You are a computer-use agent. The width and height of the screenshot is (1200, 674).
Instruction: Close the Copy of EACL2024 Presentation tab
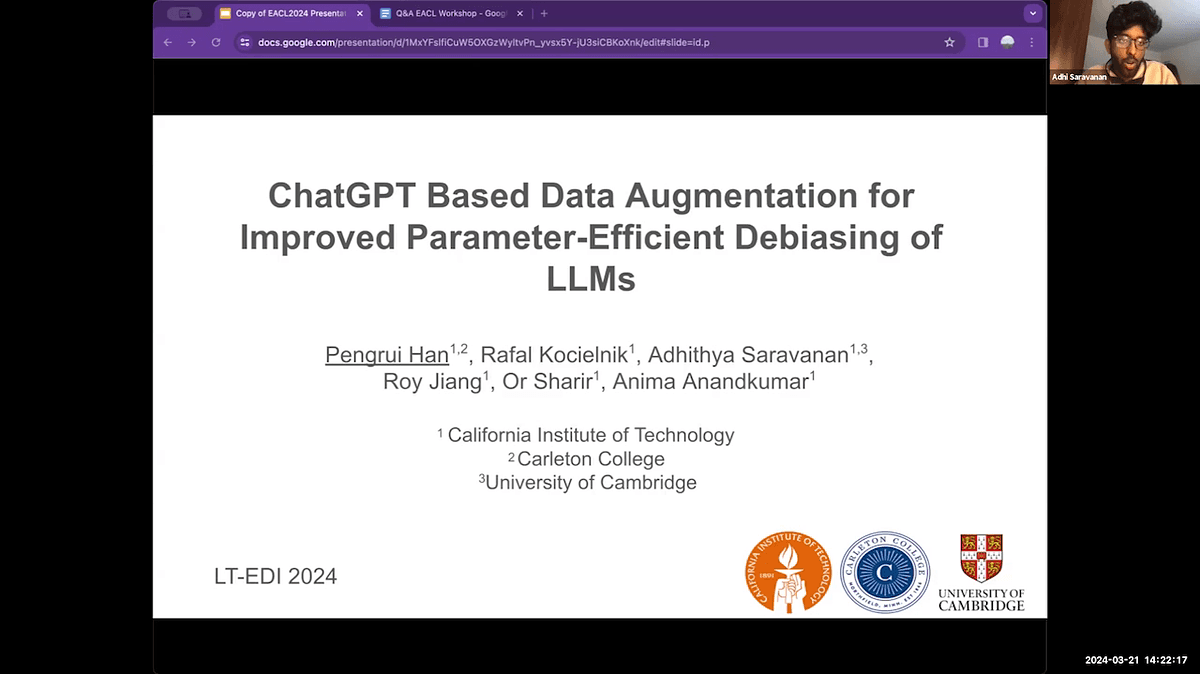(360, 14)
